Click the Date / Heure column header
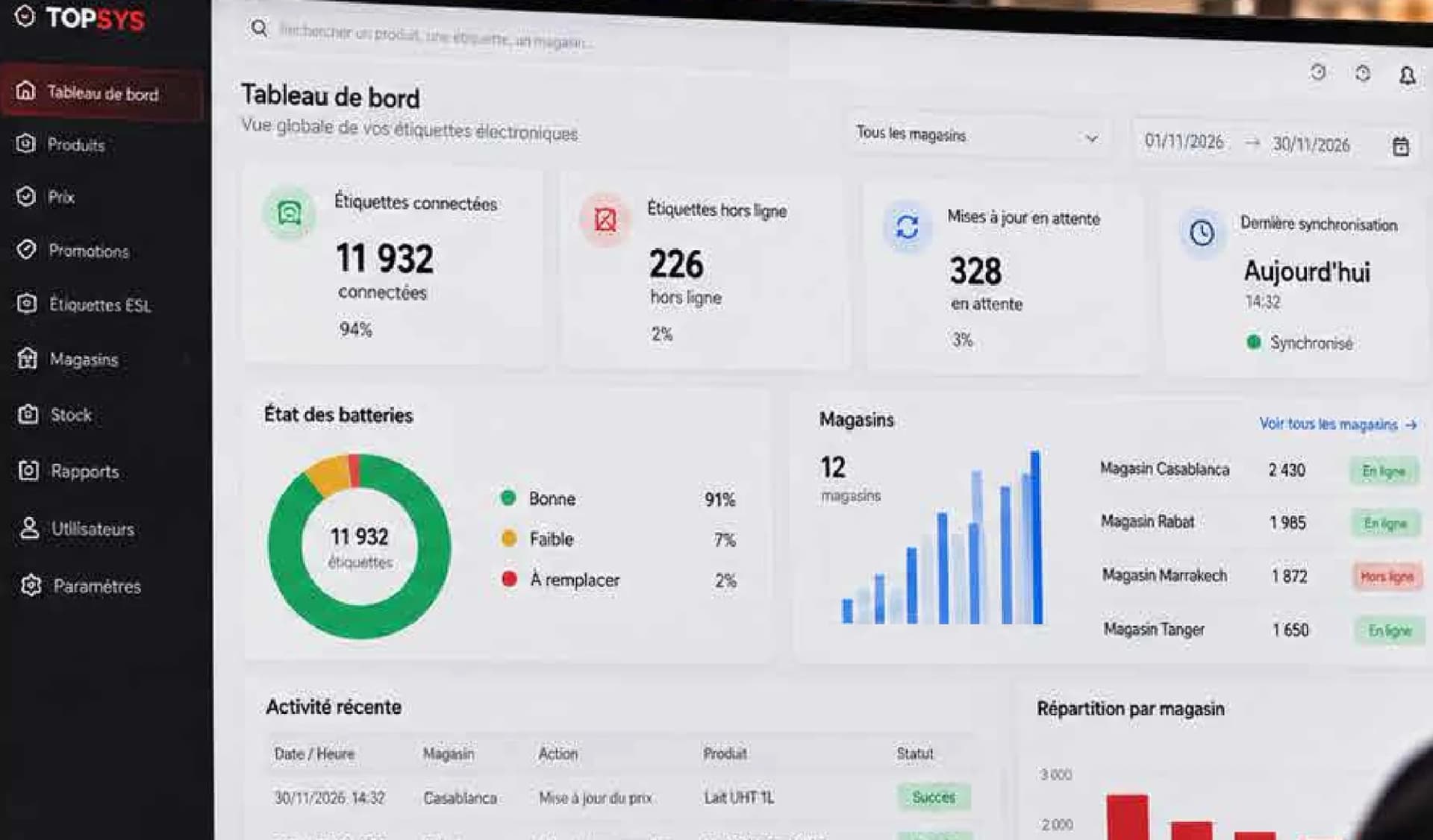Viewport: 1433px width, 840px height. pyautogui.click(x=314, y=753)
